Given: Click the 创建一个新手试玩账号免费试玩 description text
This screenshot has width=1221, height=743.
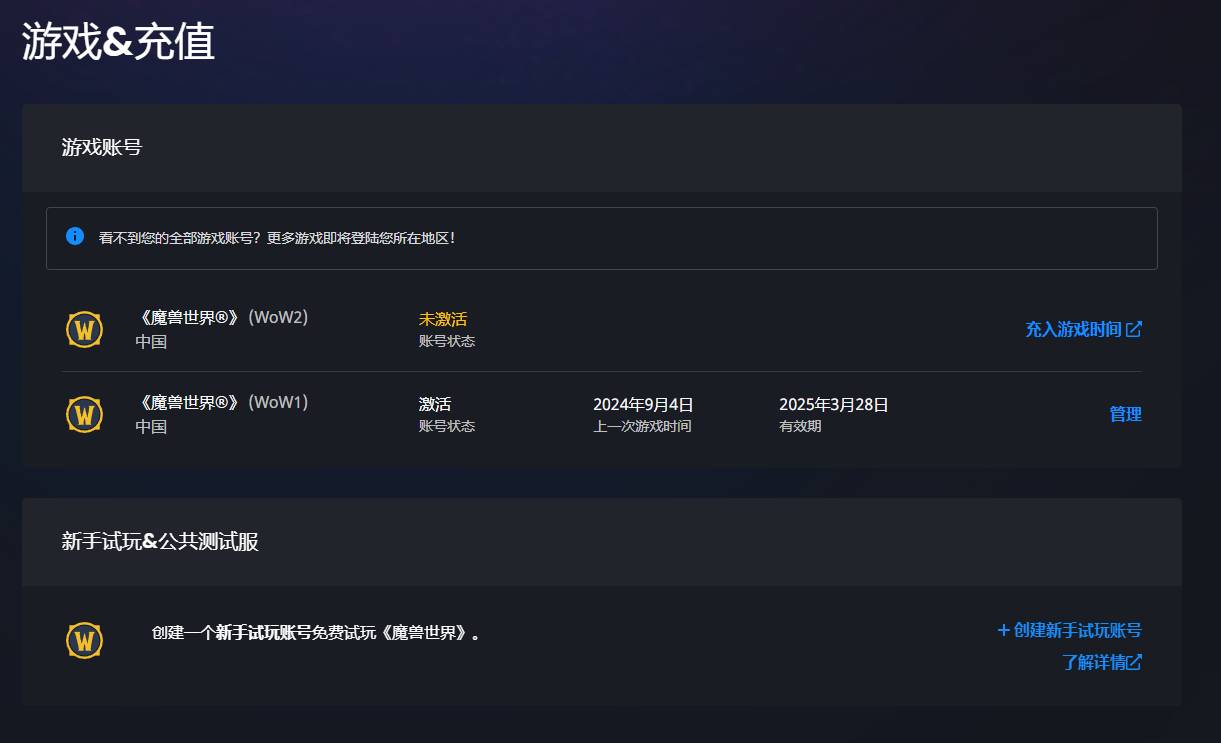Looking at the screenshot, I should point(316,633).
